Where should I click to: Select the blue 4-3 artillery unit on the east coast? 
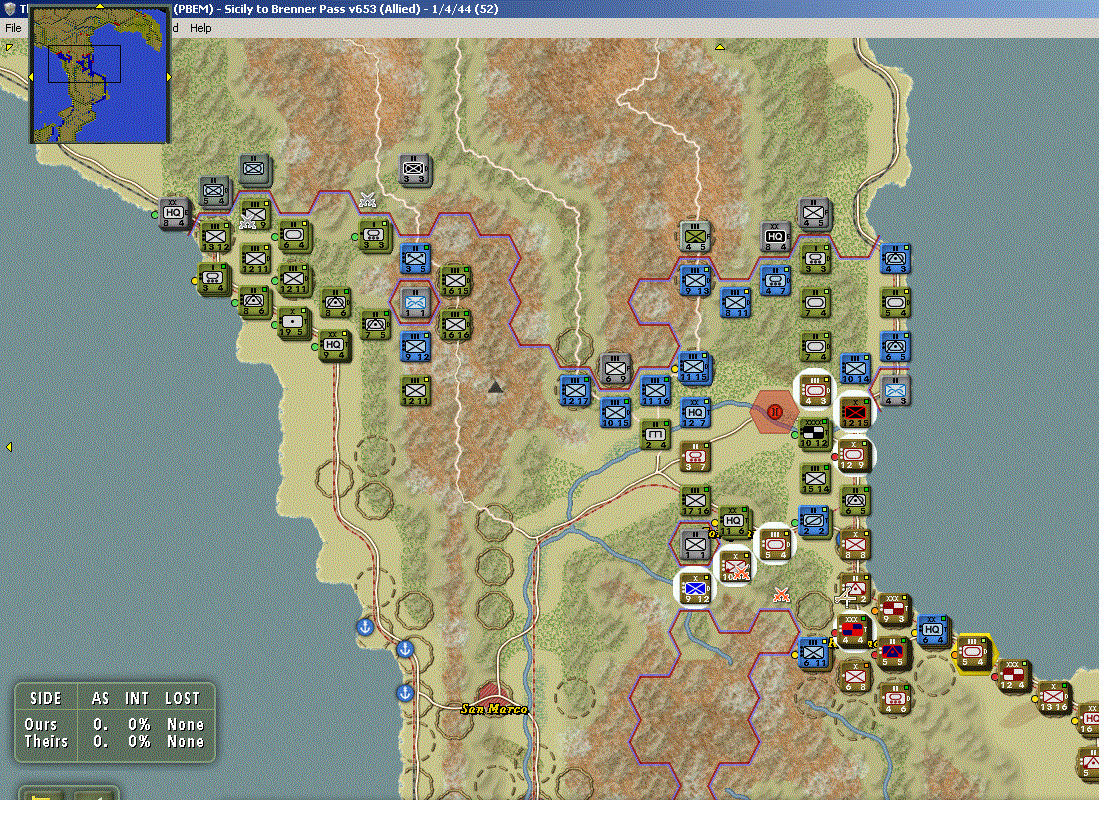tap(895, 258)
